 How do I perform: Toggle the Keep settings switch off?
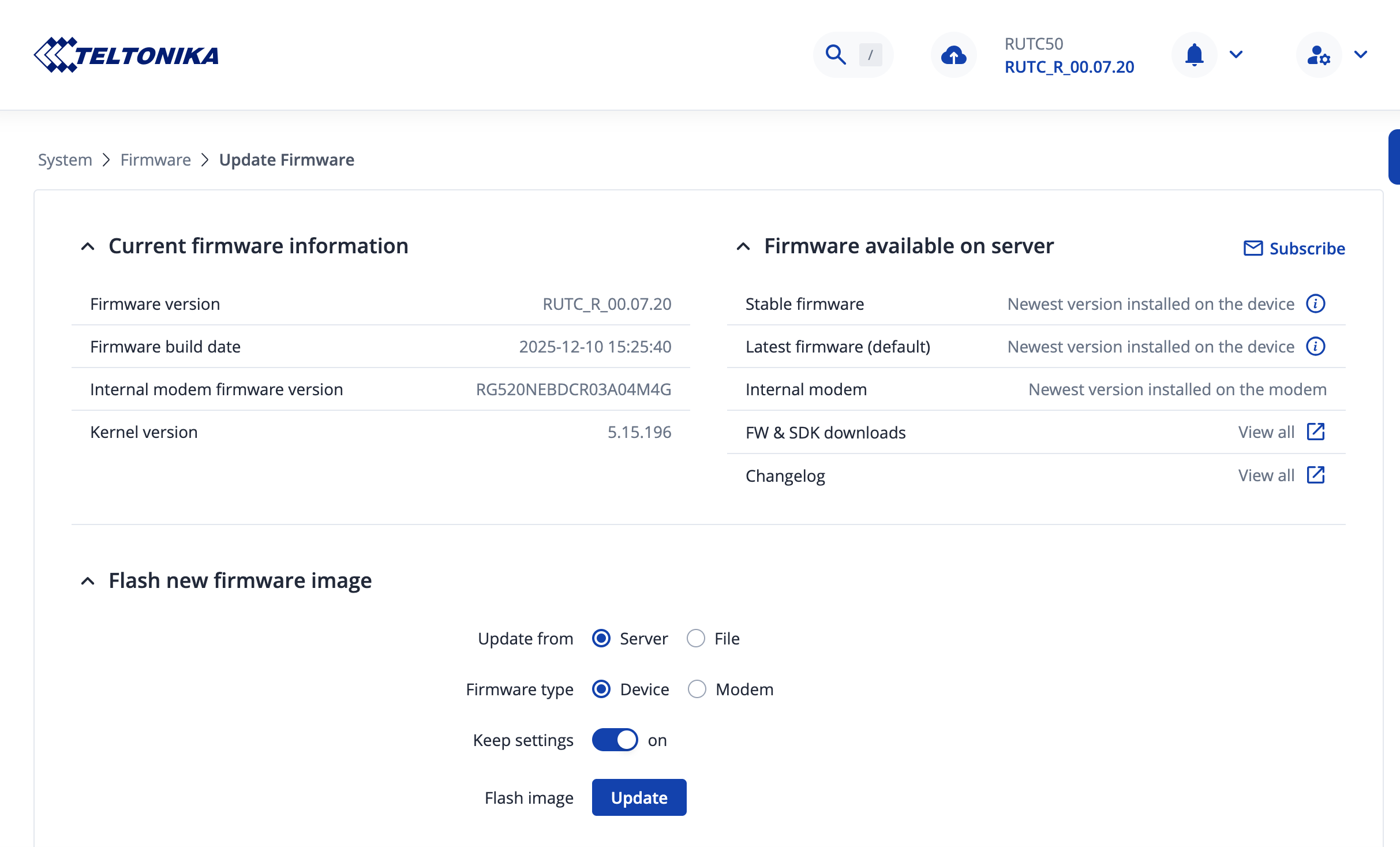615,740
